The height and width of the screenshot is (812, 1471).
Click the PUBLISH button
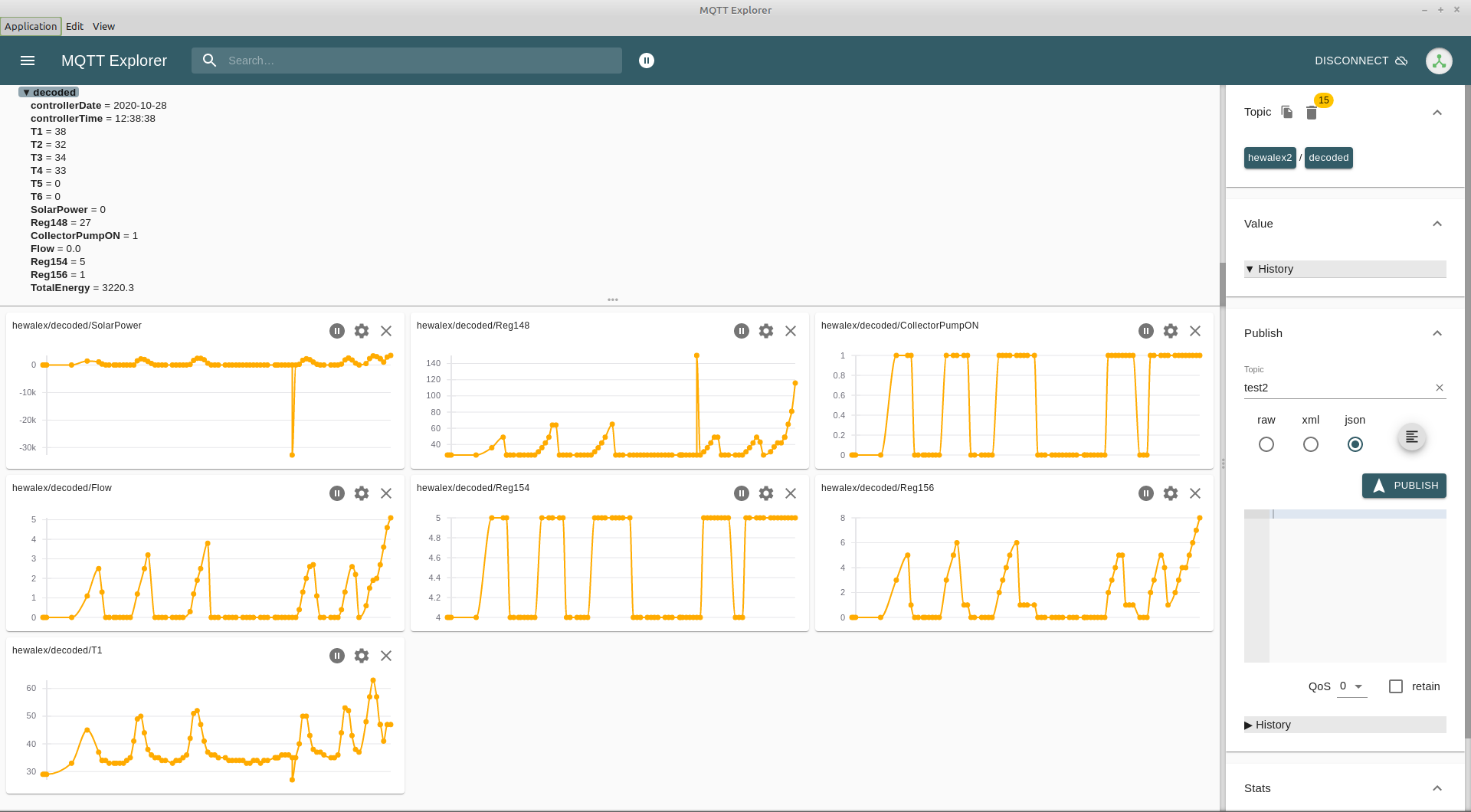coord(1404,486)
